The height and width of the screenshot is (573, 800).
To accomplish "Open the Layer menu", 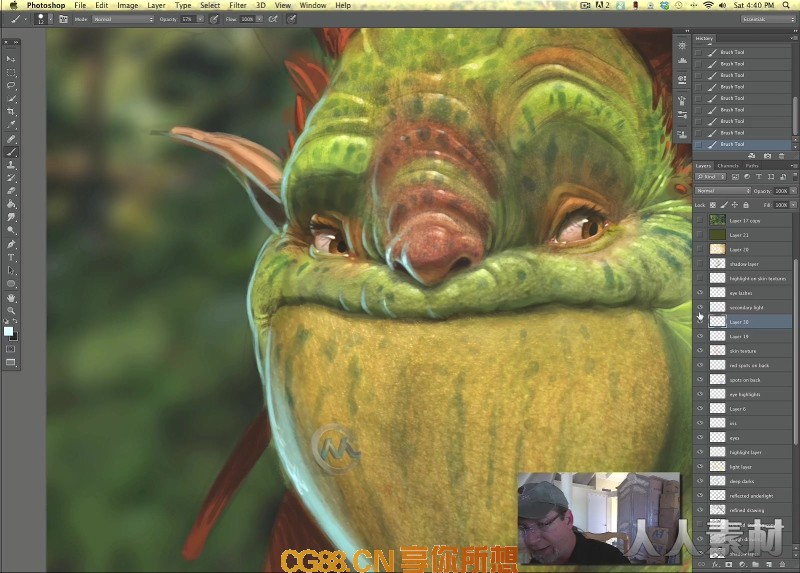I will (156, 5).
